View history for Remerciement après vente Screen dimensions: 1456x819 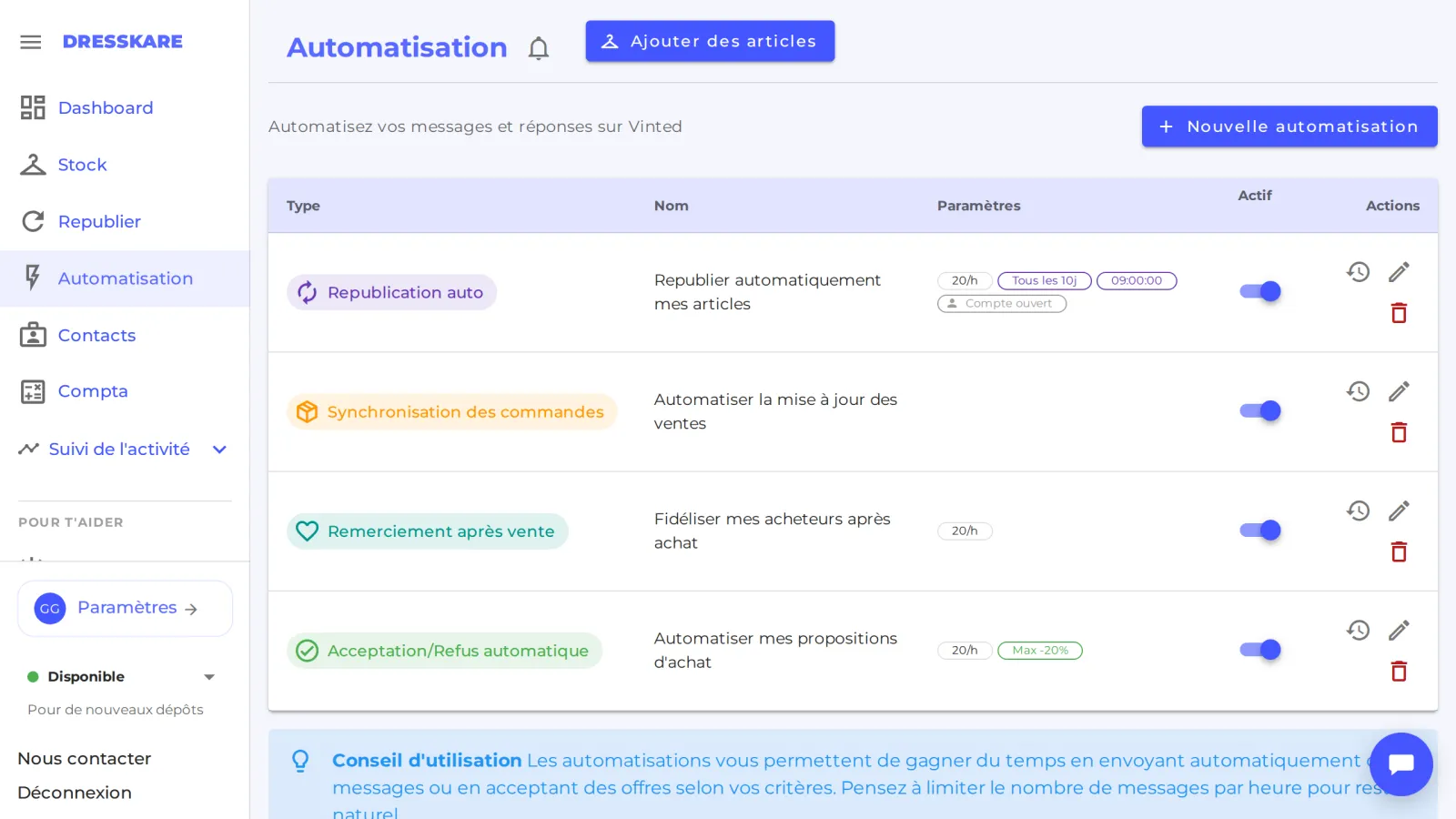click(x=1359, y=510)
